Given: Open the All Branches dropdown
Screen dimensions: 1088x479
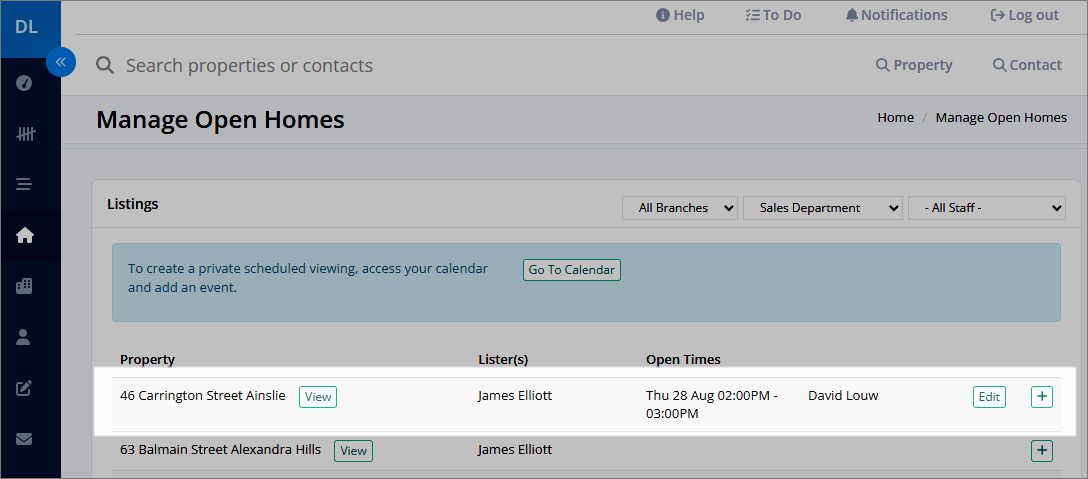Looking at the screenshot, I should 679,208.
